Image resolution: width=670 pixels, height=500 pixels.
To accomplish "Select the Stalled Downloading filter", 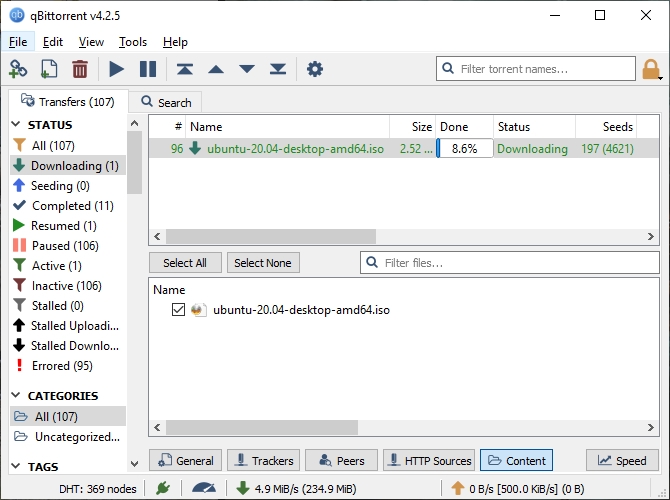I will click(68, 345).
